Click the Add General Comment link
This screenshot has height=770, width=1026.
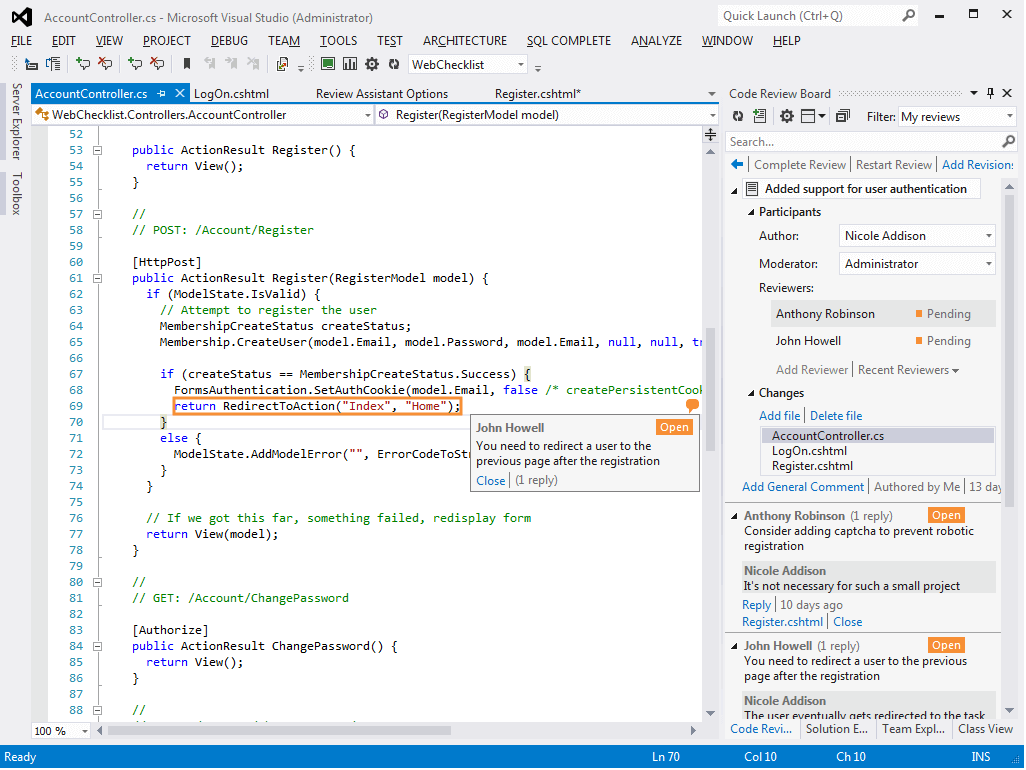(x=803, y=487)
